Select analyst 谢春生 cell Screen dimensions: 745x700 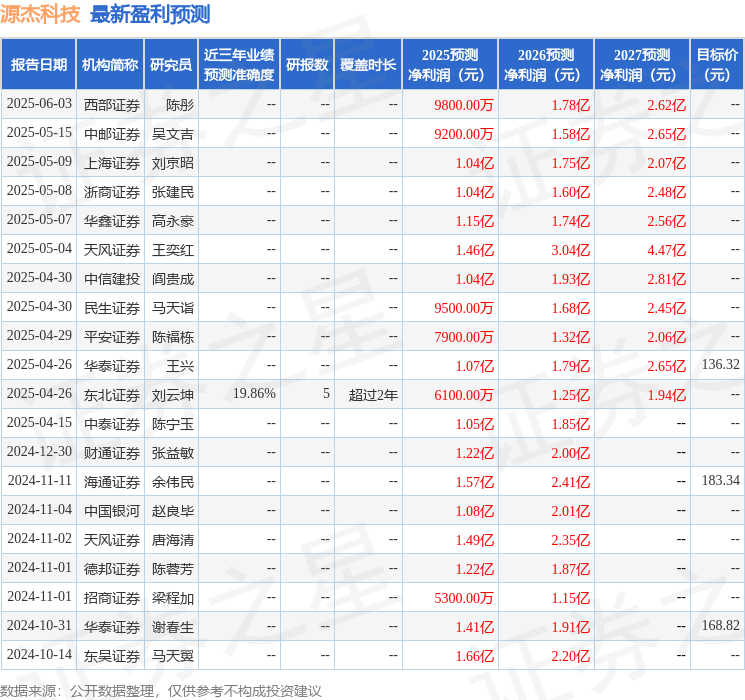coord(171,626)
